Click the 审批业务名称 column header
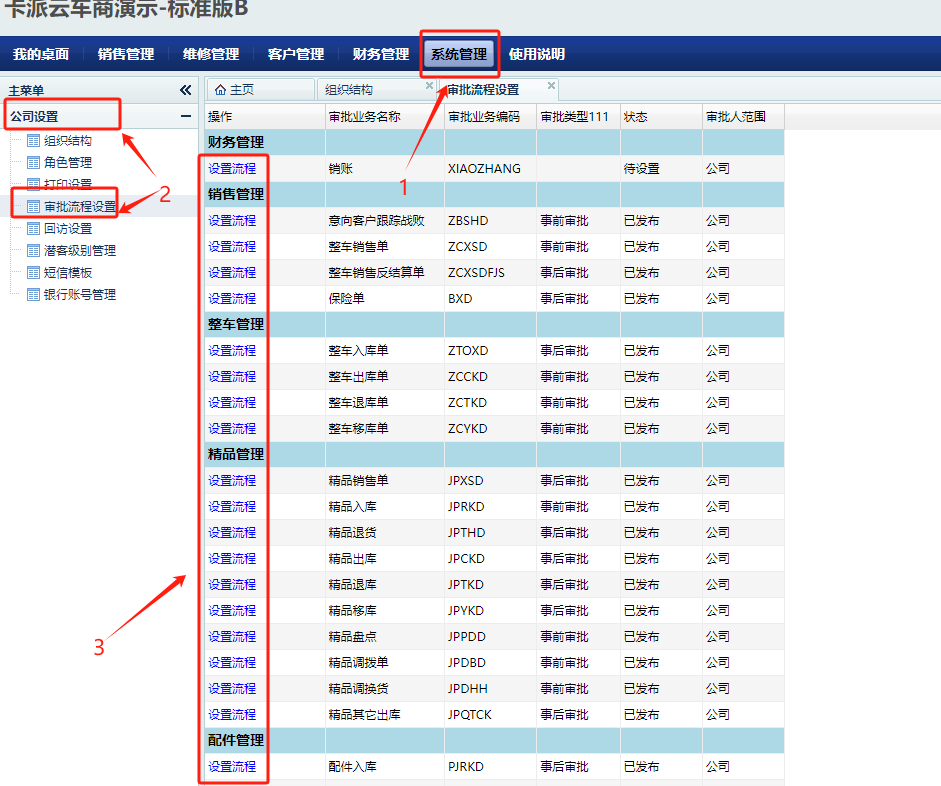 364,117
